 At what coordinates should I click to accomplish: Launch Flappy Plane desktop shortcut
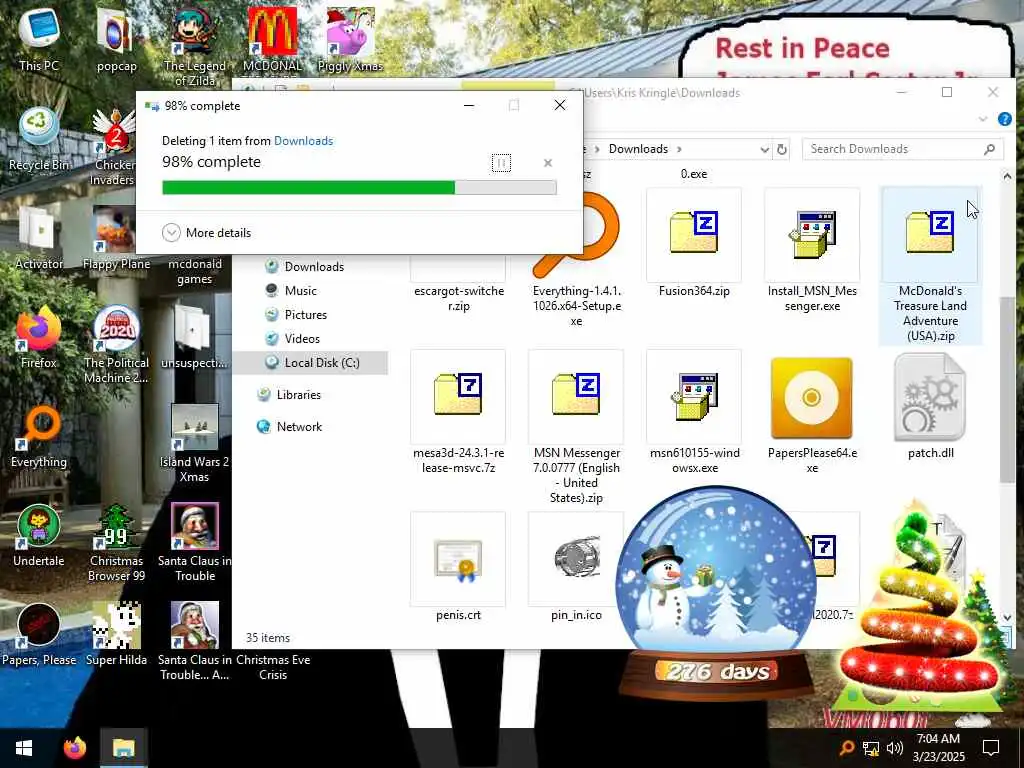[116, 238]
